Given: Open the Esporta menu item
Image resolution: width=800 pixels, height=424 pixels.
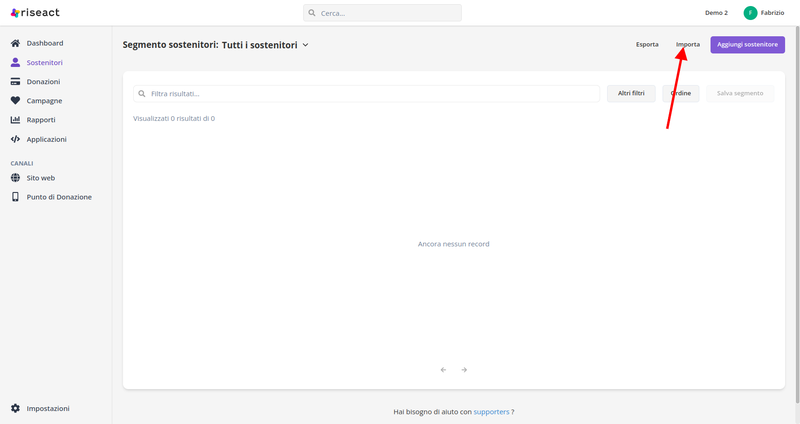Looking at the screenshot, I should [x=647, y=45].
